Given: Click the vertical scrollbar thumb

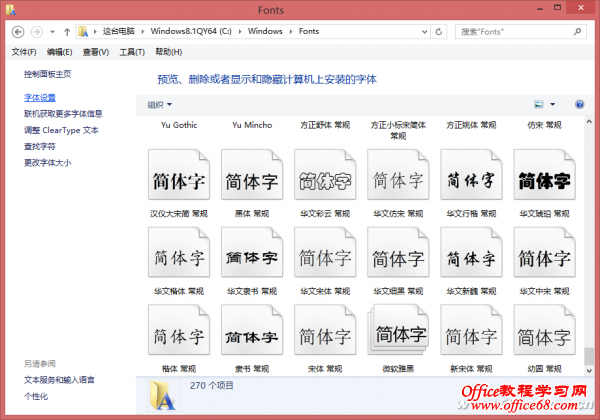Looking at the screenshot, I should coord(589,356).
